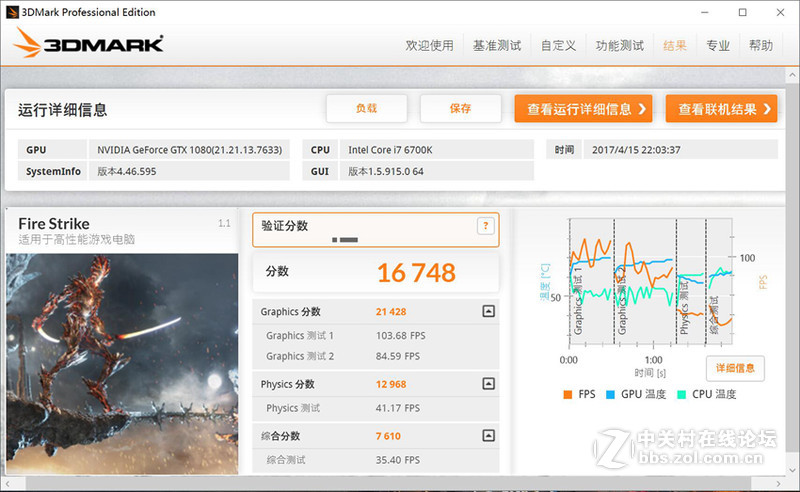The height and width of the screenshot is (492, 800).
Task: Click the Graphics 测试 1 row label
Action: [x=299, y=336]
